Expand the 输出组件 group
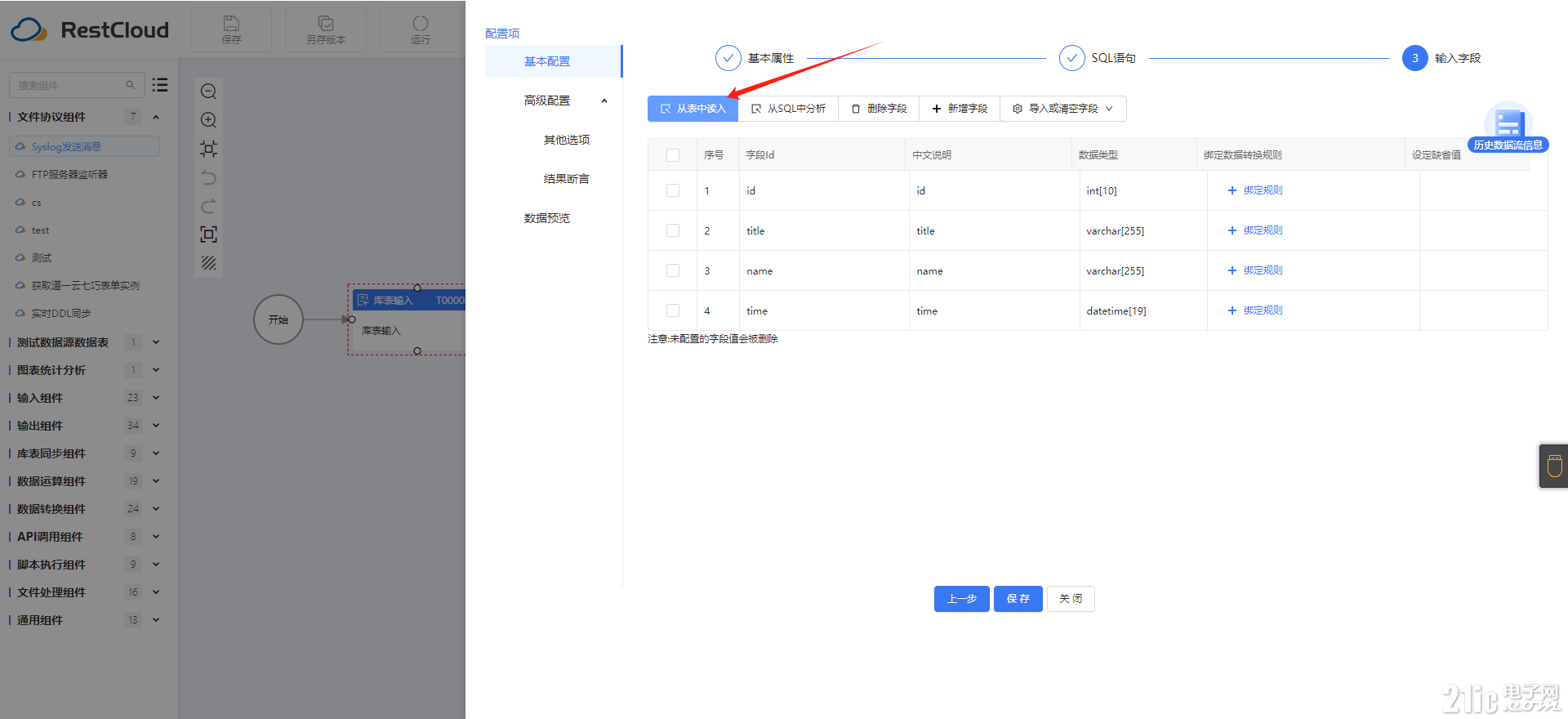 [156, 426]
